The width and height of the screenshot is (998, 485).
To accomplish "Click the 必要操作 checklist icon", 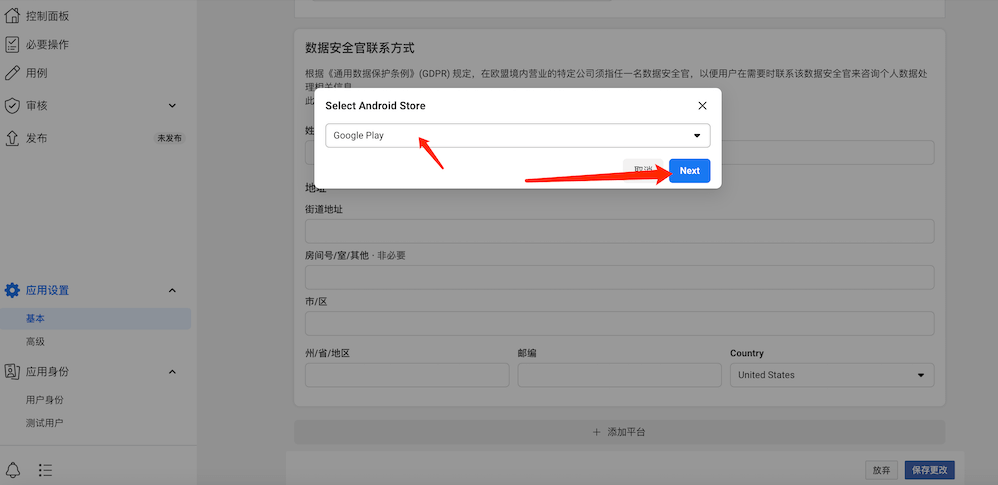I will pos(12,44).
